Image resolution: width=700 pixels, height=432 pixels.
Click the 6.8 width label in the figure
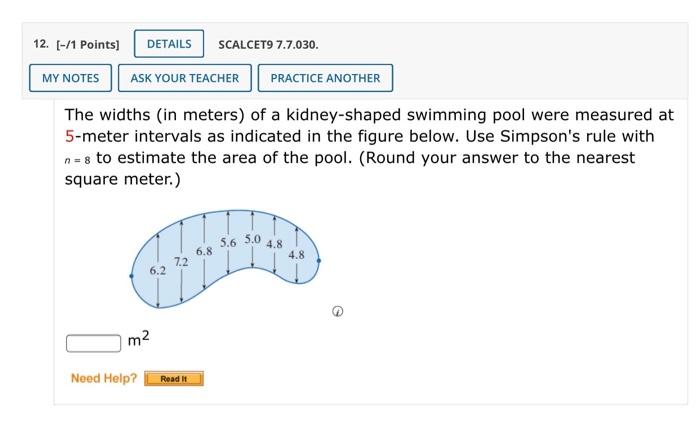[204, 251]
